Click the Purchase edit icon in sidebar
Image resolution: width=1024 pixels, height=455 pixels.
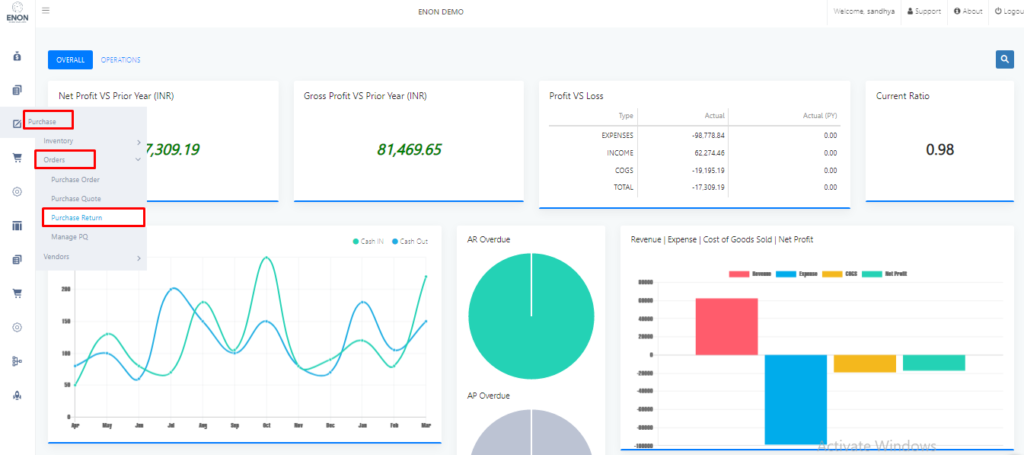pyautogui.click(x=17, y=124)
